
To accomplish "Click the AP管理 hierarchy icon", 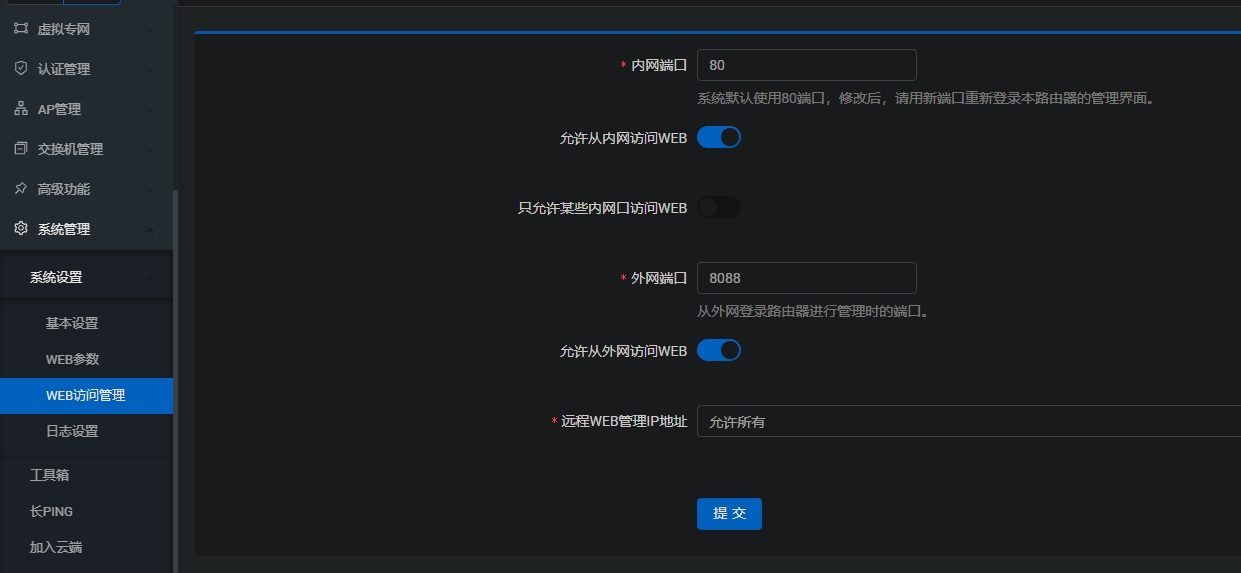I will [x=21, y=109].
